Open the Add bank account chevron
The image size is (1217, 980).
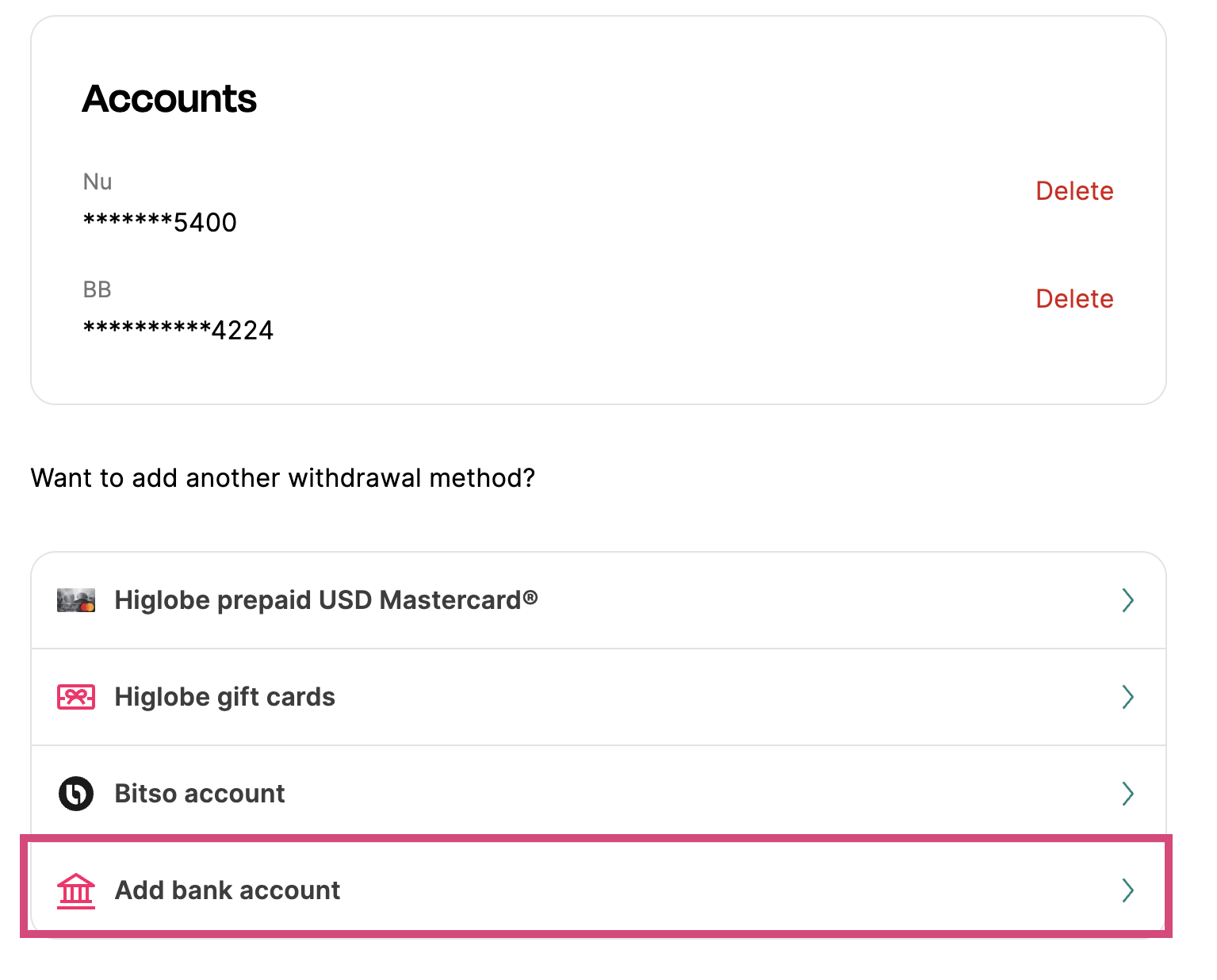coord(1129,890)
